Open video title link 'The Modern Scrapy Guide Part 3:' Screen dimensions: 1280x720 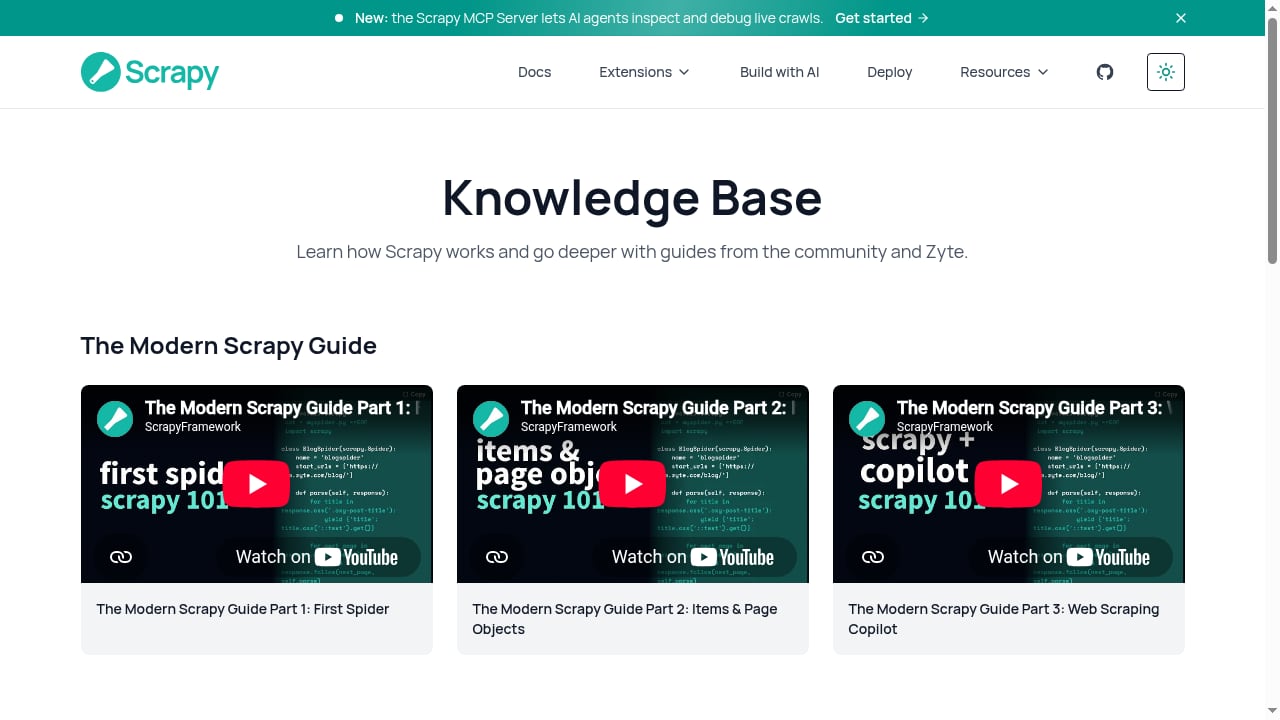[x=1035, y=408]
